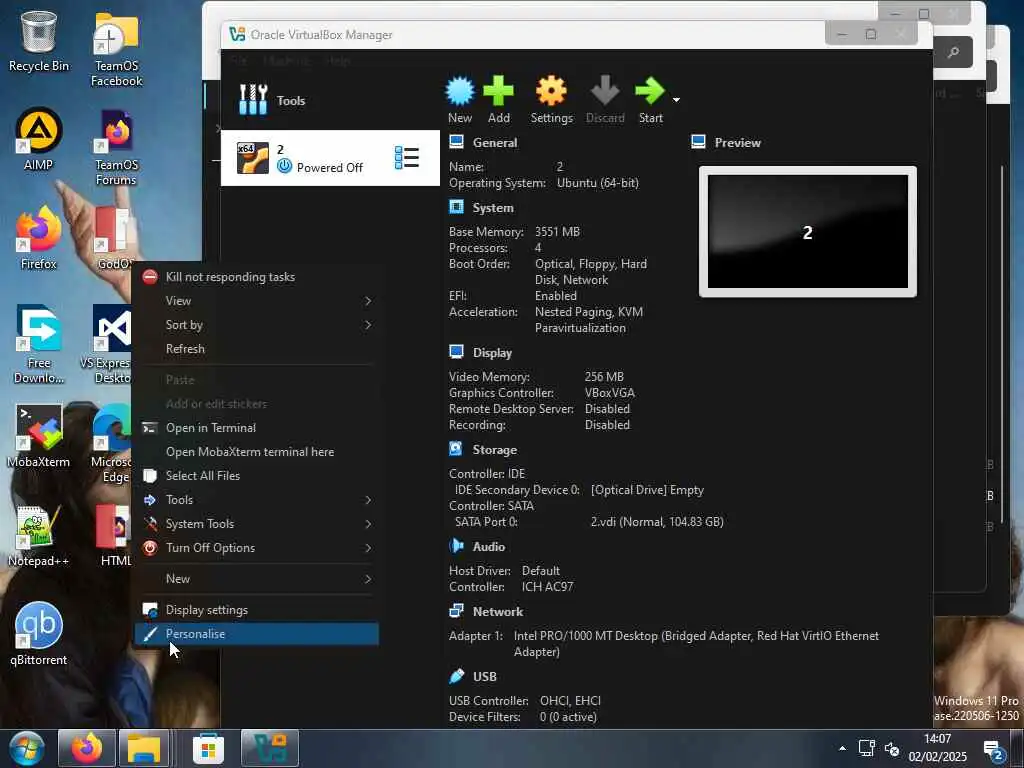Click VirtualBox taskbar button
1024x768 pixels.
coord(270,748)
